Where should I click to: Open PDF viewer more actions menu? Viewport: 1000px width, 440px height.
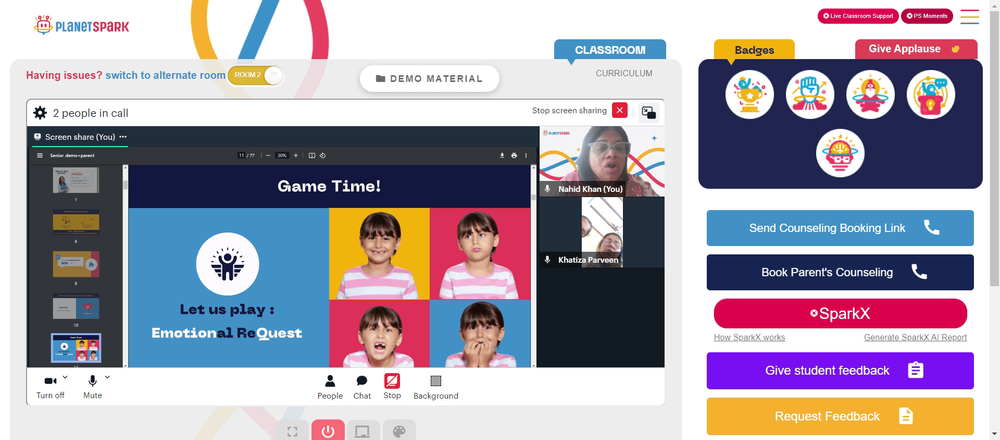526,155
